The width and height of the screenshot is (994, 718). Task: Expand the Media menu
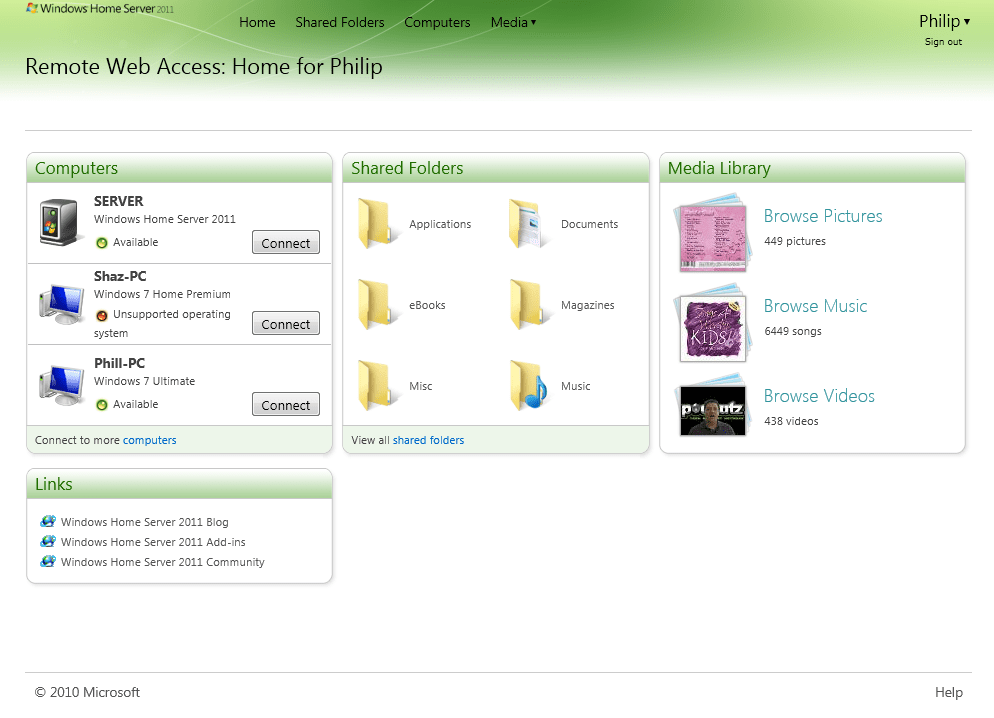coord(513,22)
